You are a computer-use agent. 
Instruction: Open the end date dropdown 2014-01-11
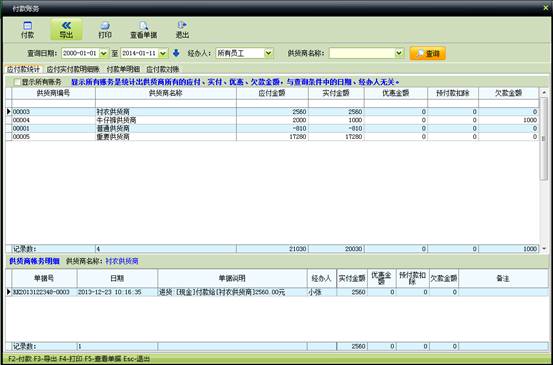point(163,53)
